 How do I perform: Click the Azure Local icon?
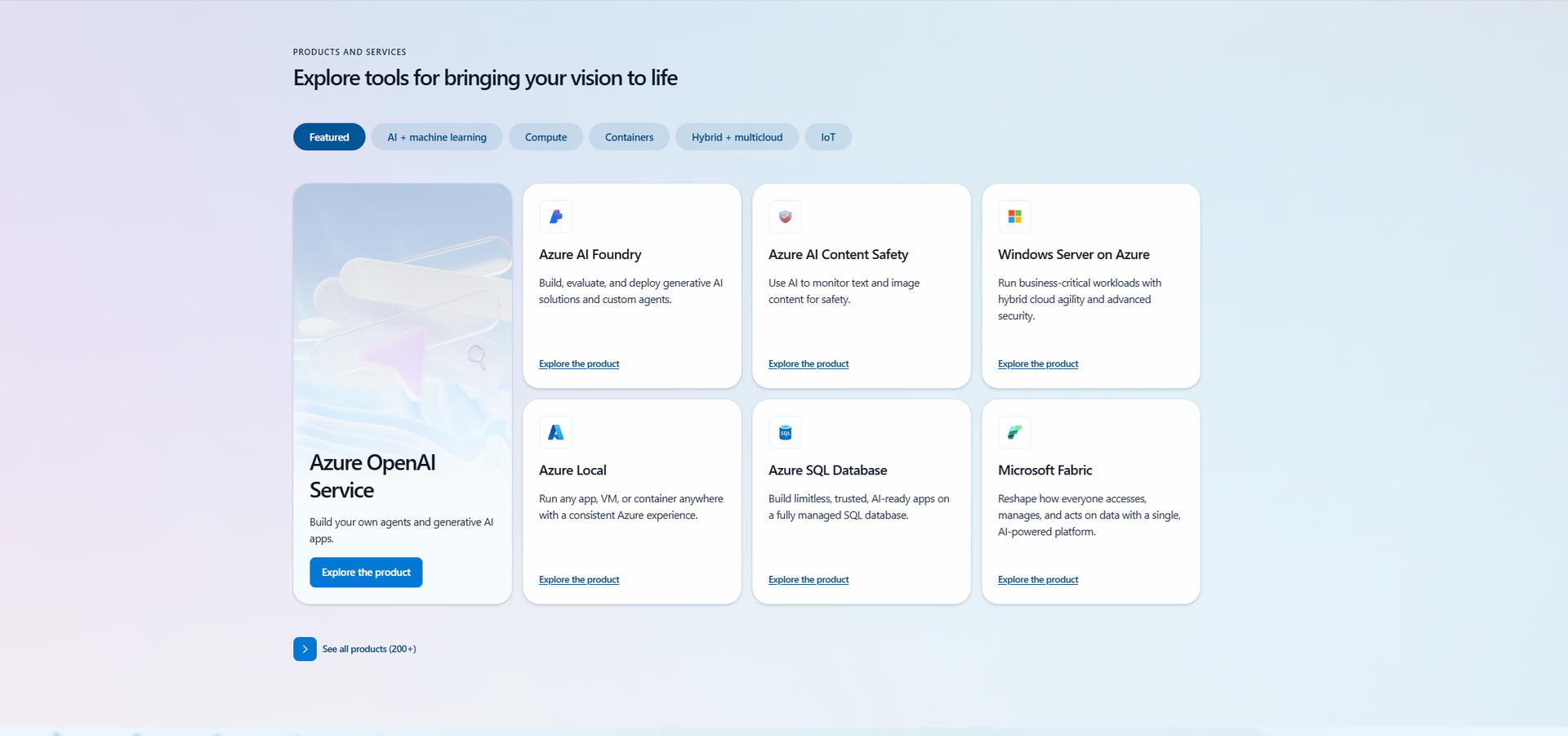tap(555, 432)
